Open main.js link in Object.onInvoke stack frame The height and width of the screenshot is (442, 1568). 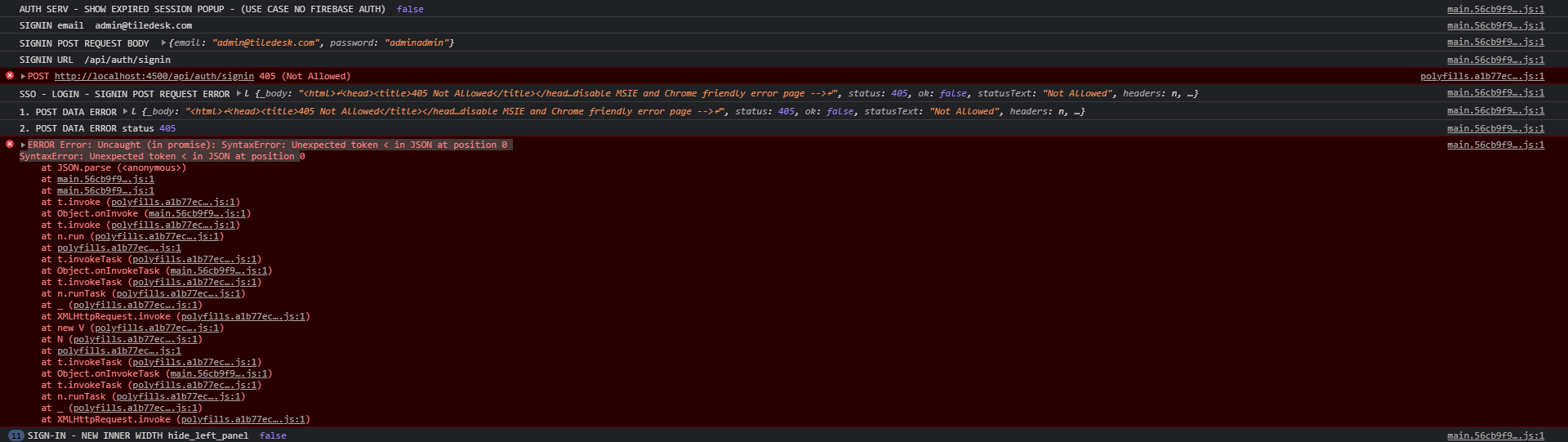197,213
